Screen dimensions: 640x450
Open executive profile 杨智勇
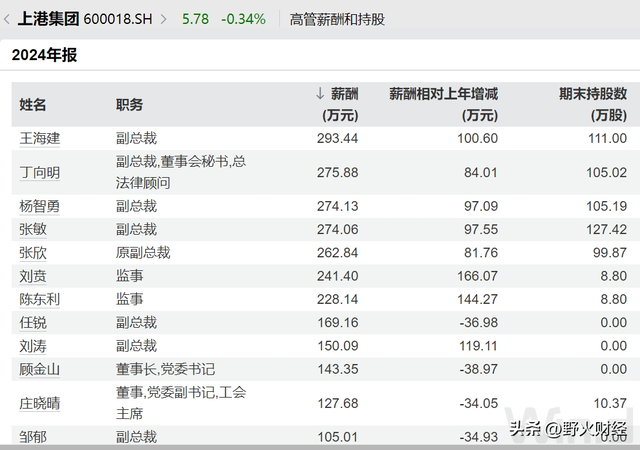40,206
